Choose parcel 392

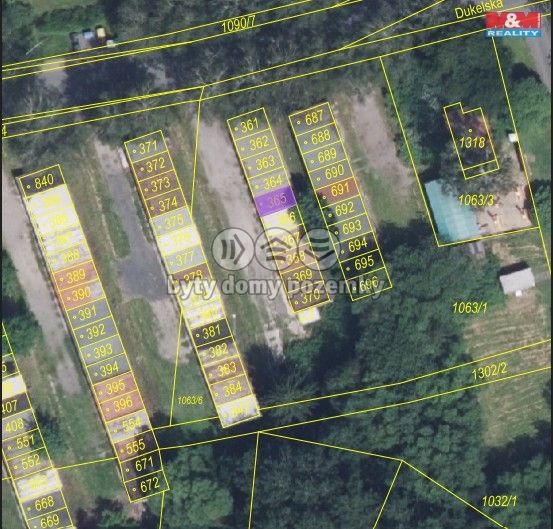pyautogui.click(x=94, y=332)
